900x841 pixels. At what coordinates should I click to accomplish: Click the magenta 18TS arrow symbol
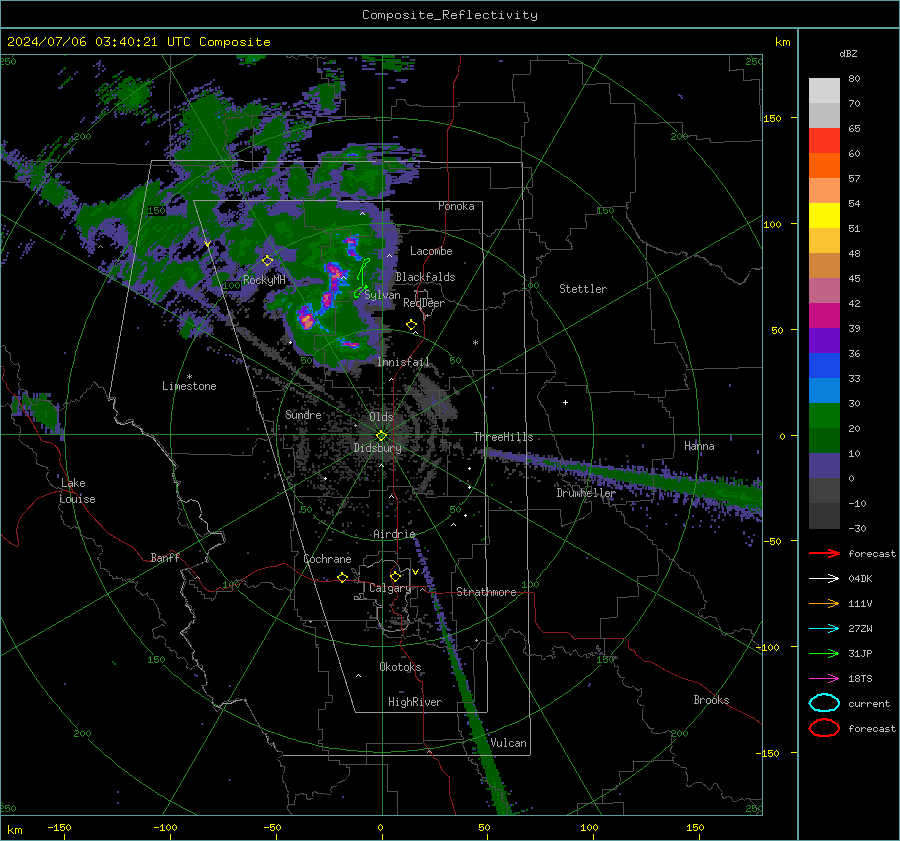[x=824, y=679]
